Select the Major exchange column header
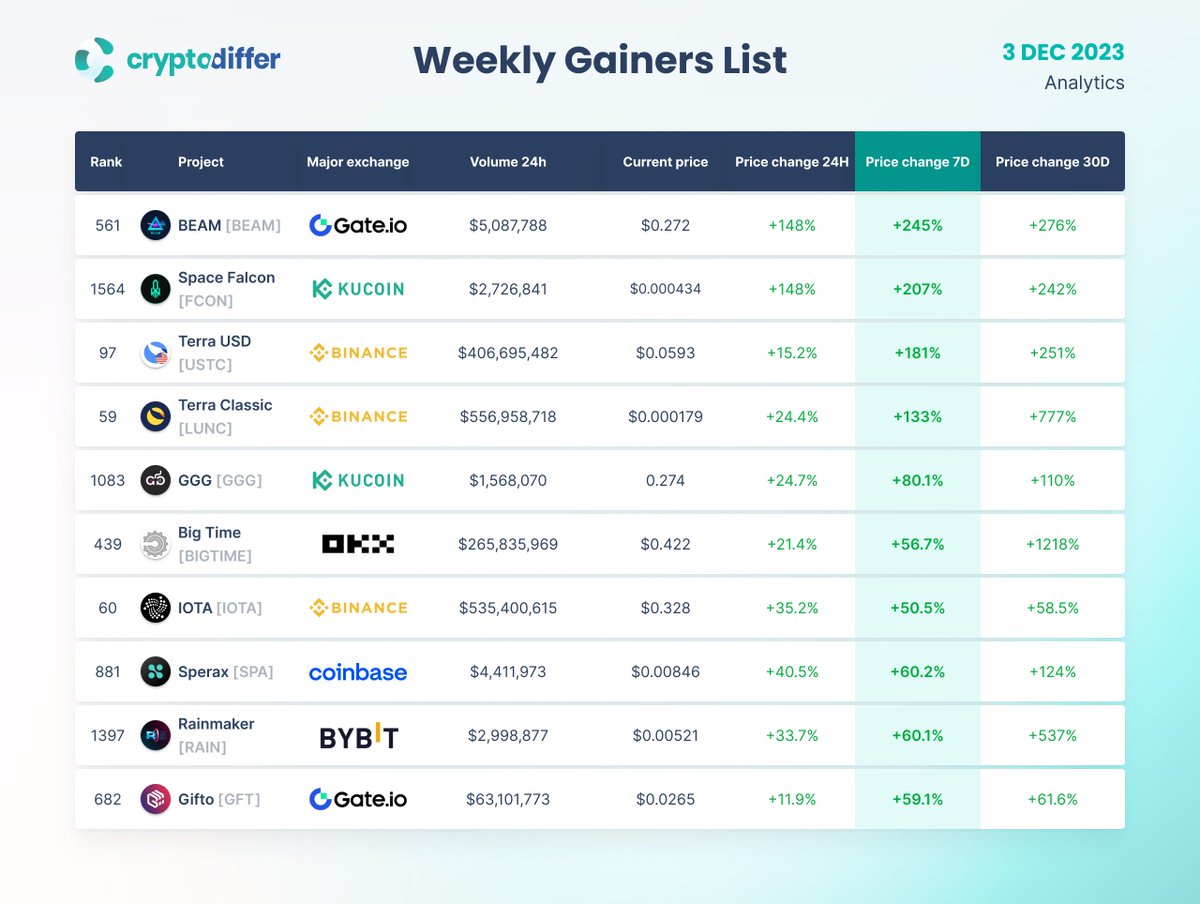 coord(358,161)
